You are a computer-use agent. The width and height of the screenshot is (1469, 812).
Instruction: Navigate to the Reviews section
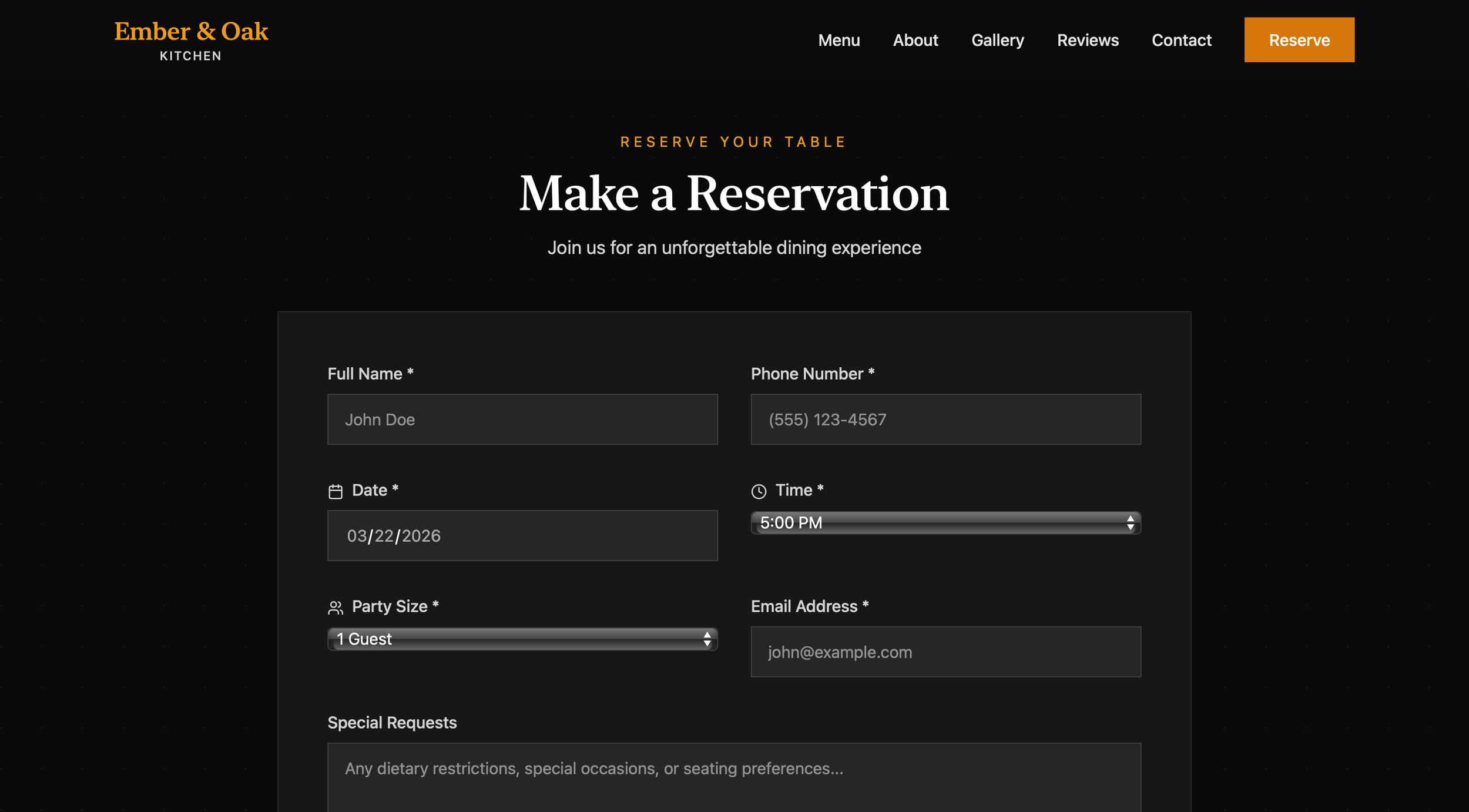pos(1088,40)
